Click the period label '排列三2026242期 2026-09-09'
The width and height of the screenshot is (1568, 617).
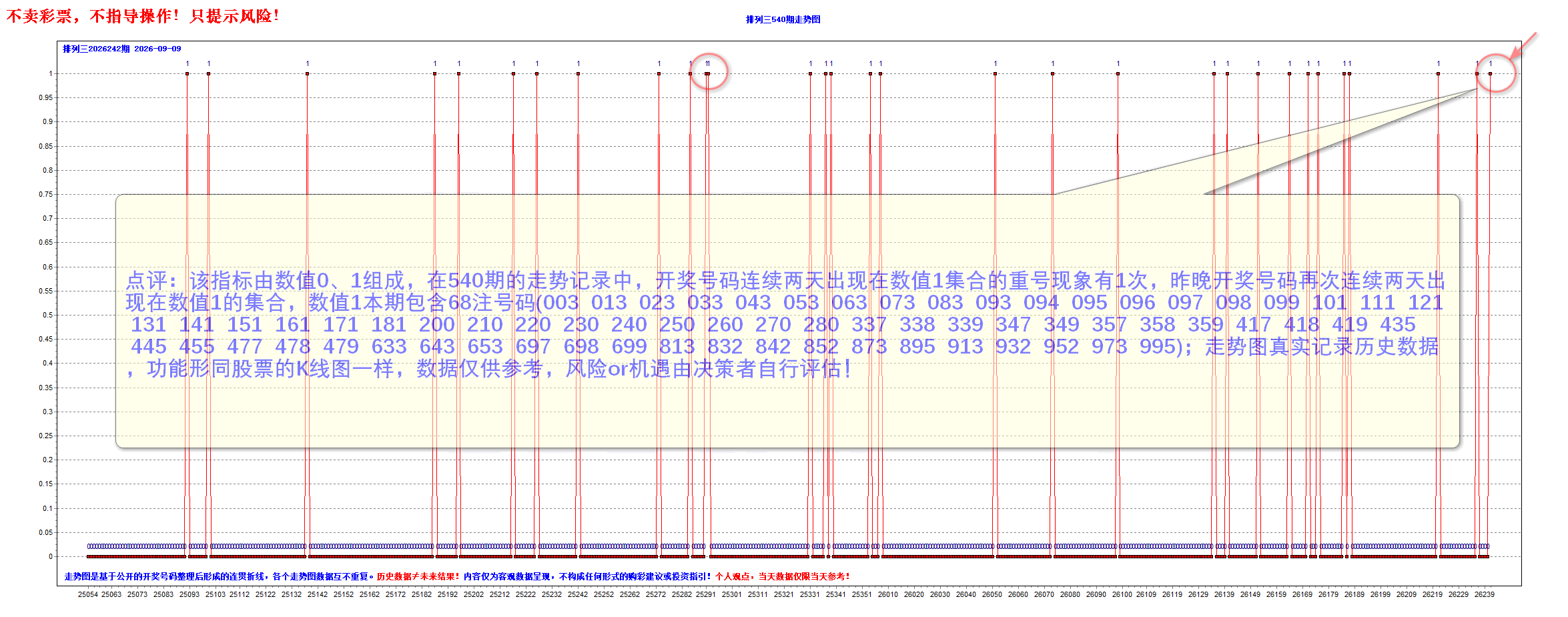point(121,49)
